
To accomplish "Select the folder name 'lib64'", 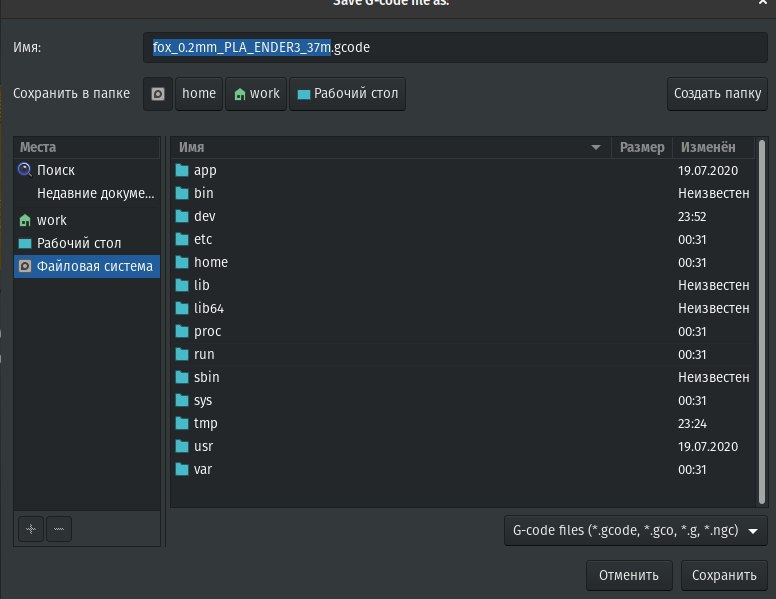I will [209, 308].
